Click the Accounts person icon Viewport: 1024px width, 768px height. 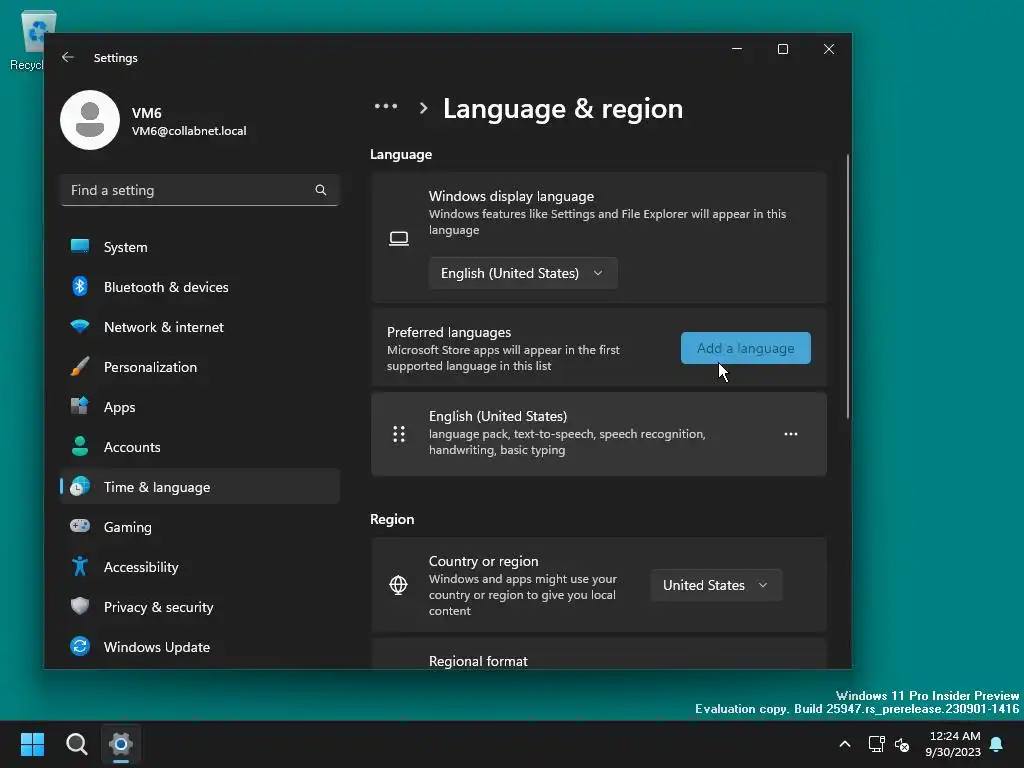[x=80, y=446]
